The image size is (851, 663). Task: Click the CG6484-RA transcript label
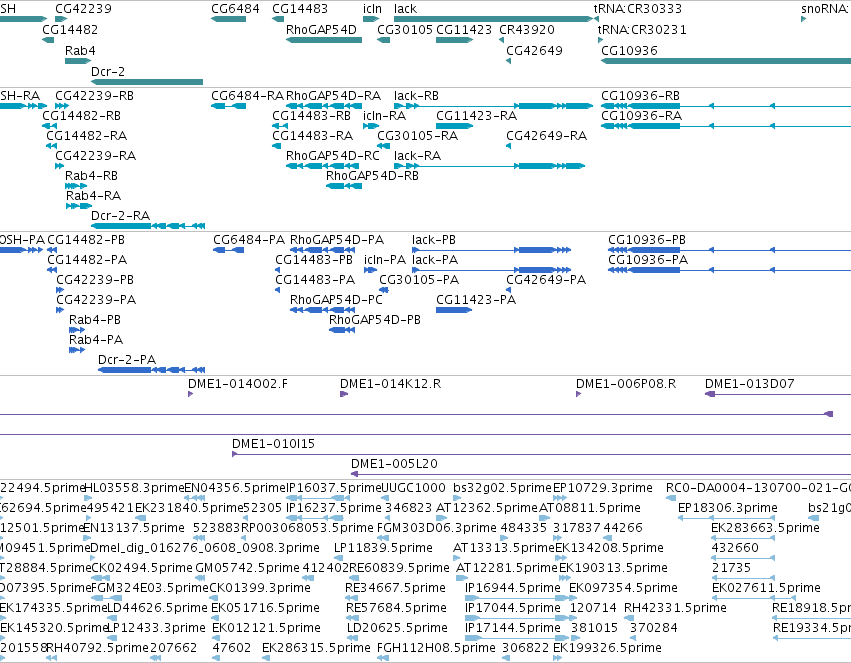pos(247,95)
